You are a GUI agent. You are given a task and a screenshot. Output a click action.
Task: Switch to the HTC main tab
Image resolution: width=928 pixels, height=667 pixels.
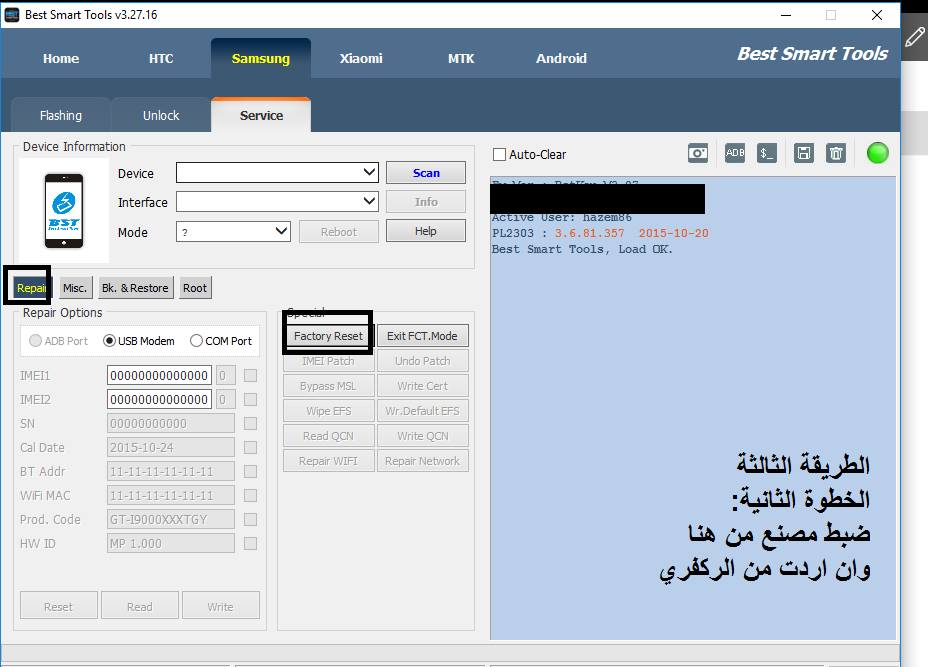point(161,58)
